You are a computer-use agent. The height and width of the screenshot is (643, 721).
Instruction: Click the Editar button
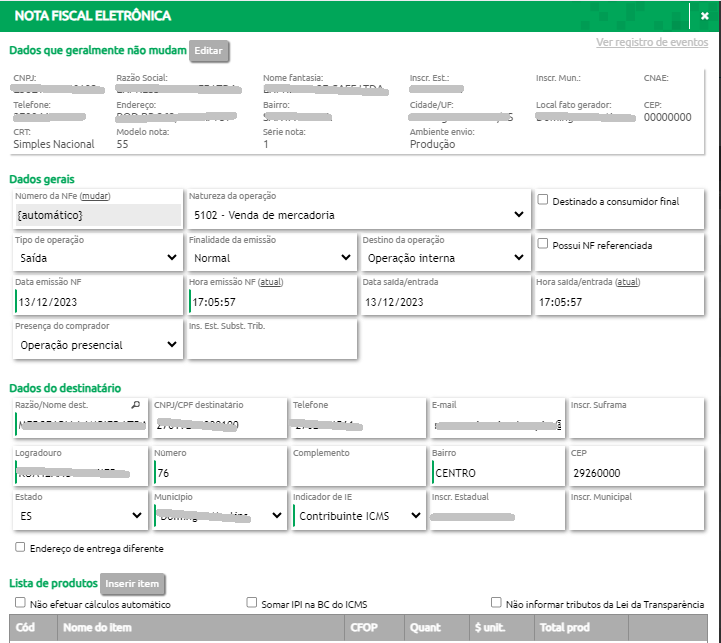pyautogui.click(x=209, y=51)
